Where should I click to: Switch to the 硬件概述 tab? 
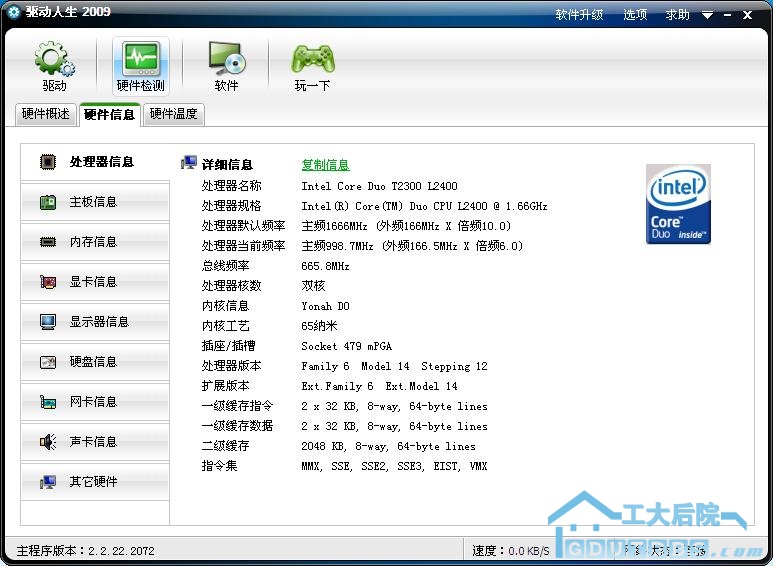[46, 114]
